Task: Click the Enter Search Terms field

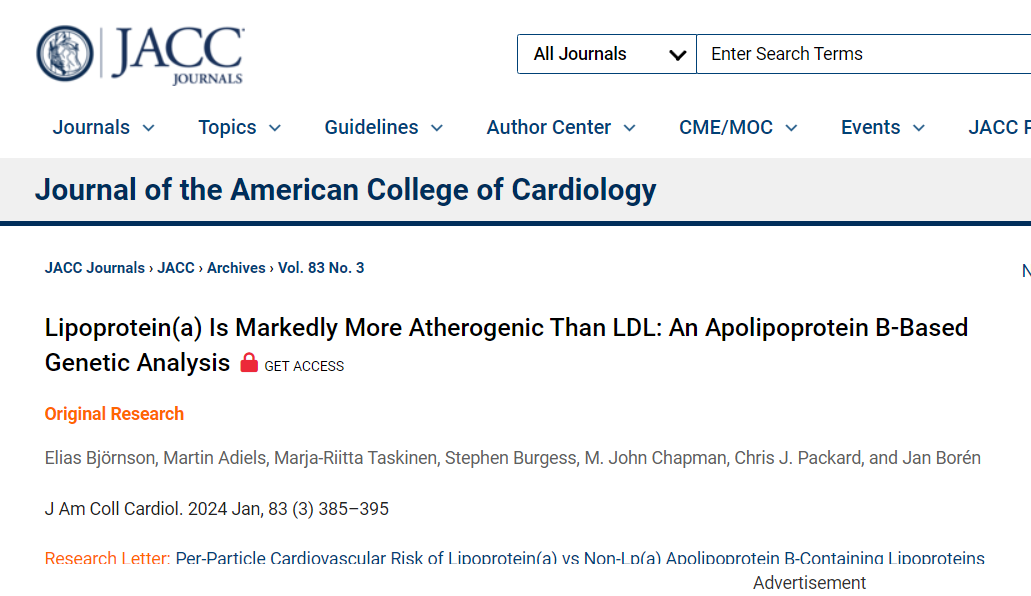Action: click(x=863, y=54)
